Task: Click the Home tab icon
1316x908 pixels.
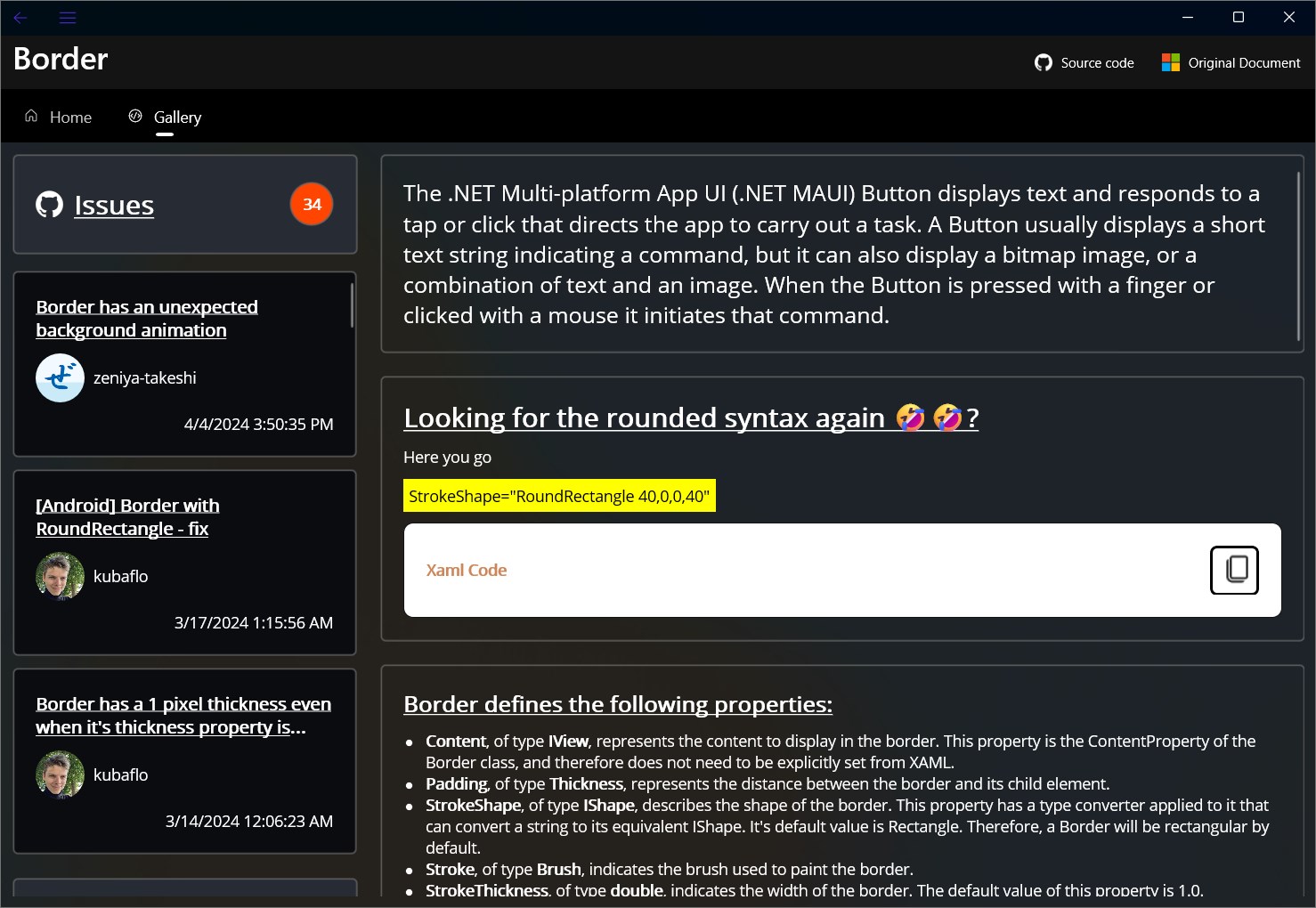Action: 31,116
